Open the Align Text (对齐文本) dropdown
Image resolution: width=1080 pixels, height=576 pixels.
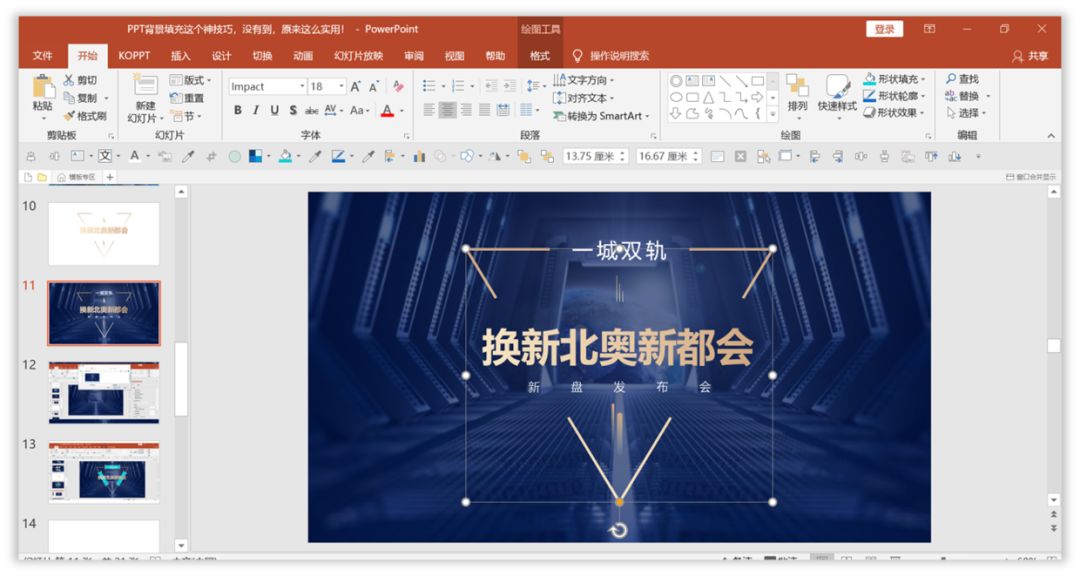583,98
